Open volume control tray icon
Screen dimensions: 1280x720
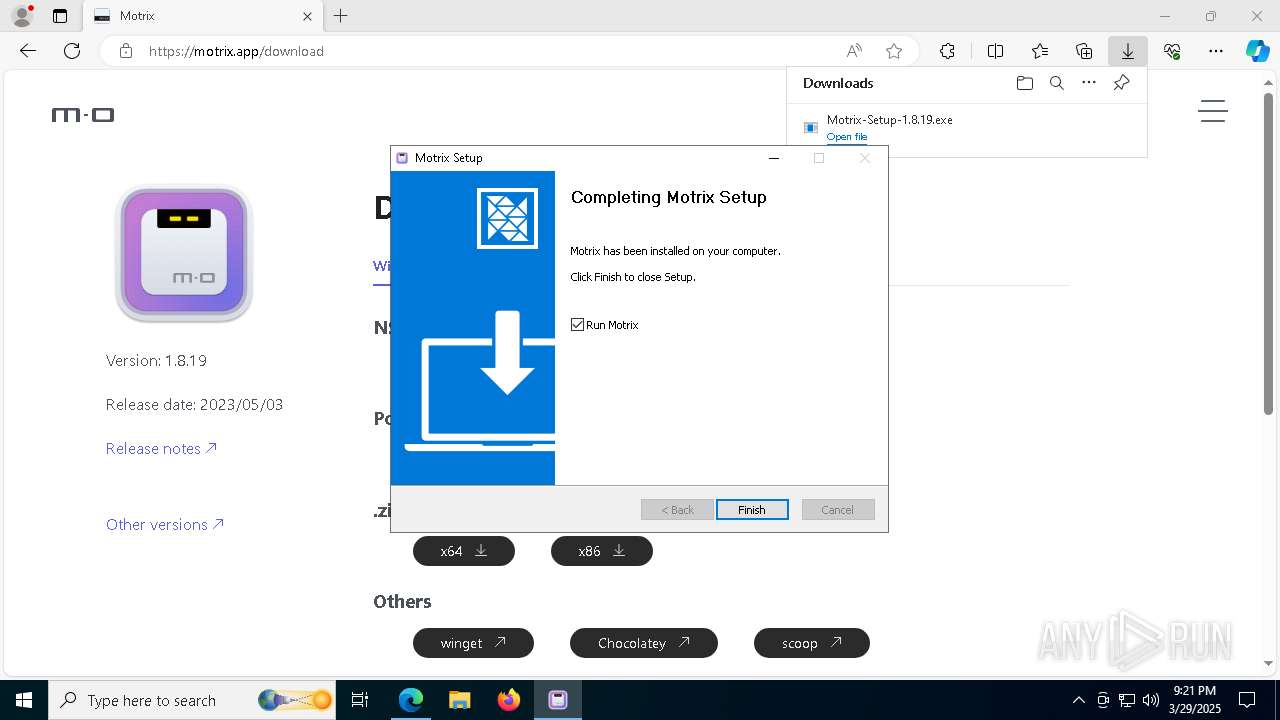(1151, 700)
